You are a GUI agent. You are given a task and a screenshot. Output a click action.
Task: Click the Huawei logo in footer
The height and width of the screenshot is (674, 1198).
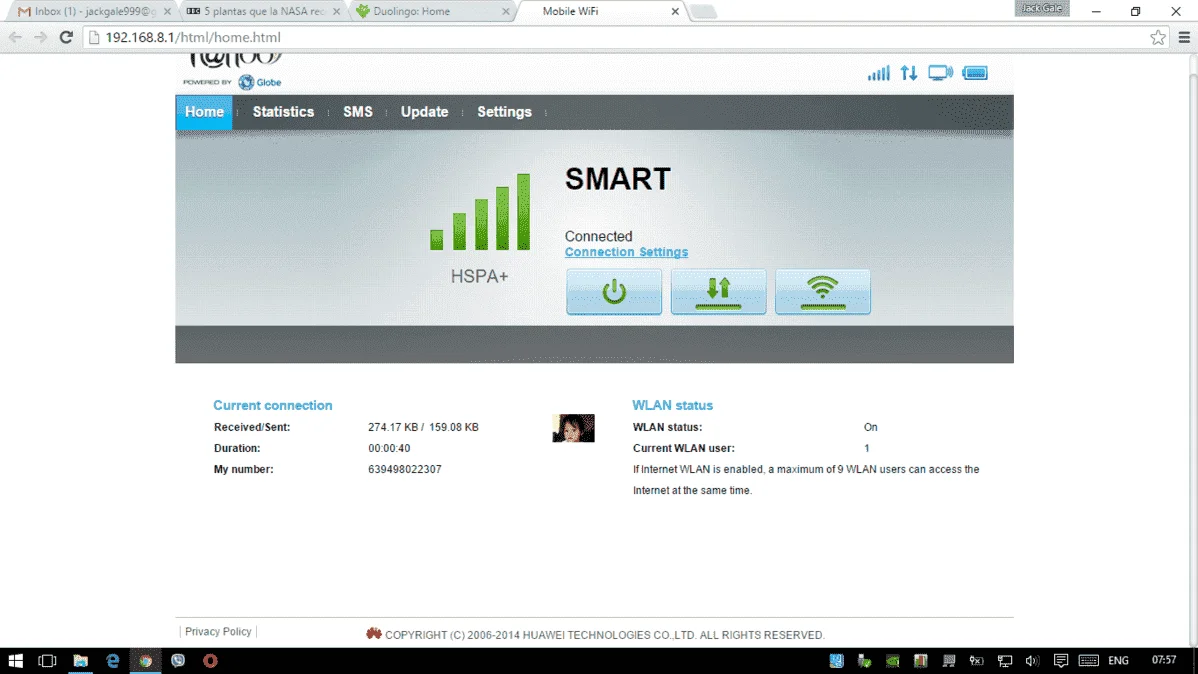[x=374, y=633]
